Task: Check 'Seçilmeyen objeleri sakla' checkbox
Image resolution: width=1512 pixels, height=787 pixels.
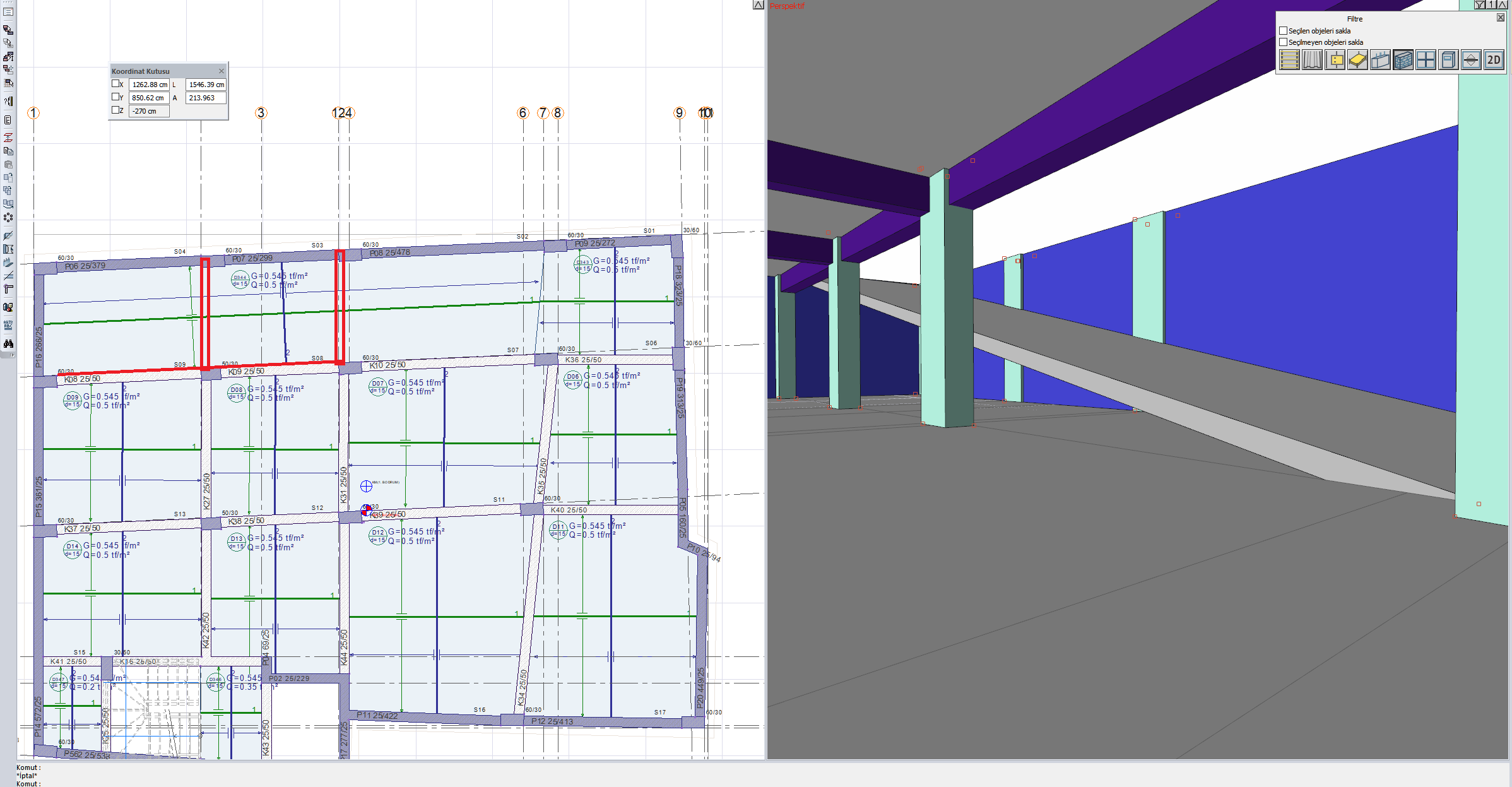Action: coord(1283,42)
